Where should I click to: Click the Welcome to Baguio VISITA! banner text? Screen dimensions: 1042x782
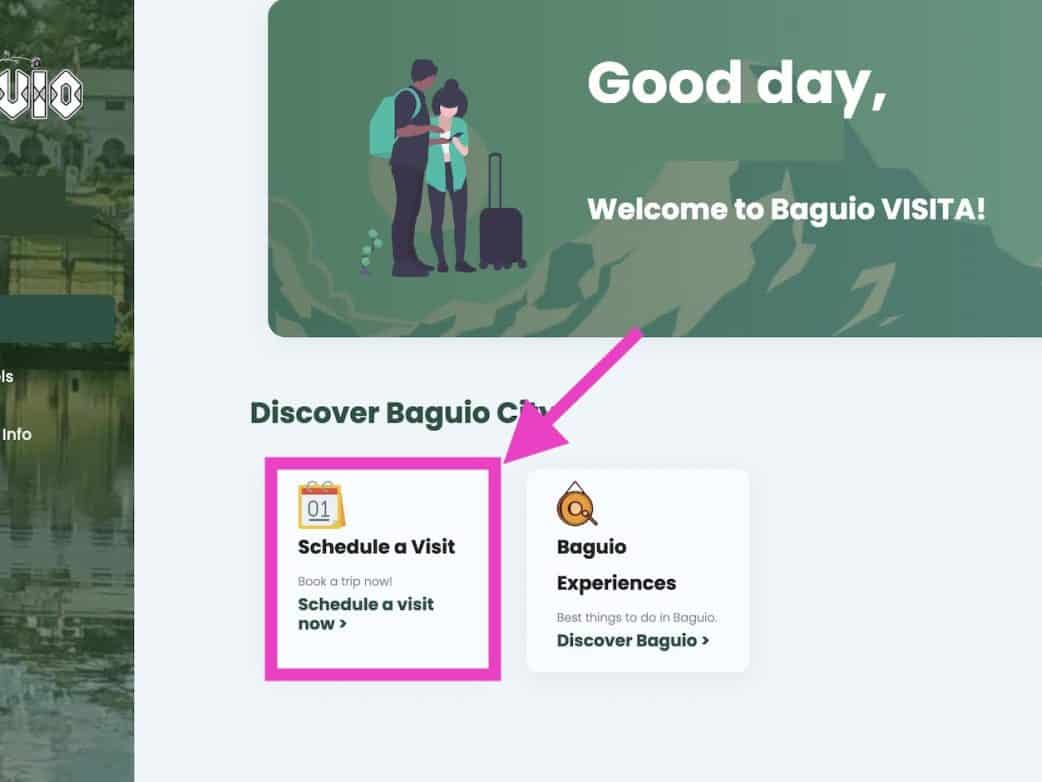(x=786, y=209)
